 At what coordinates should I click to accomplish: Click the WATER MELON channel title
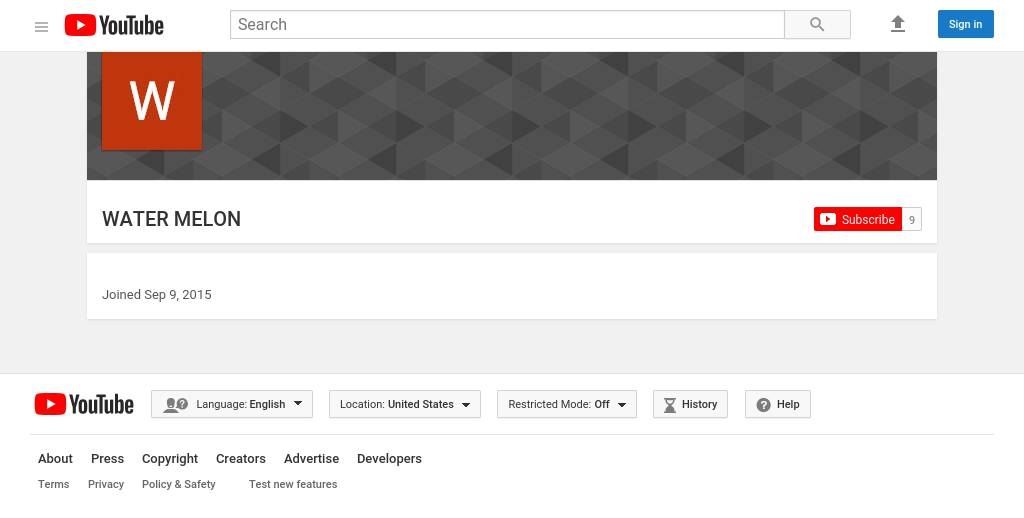pyautogui.click(x=172, y=219)
